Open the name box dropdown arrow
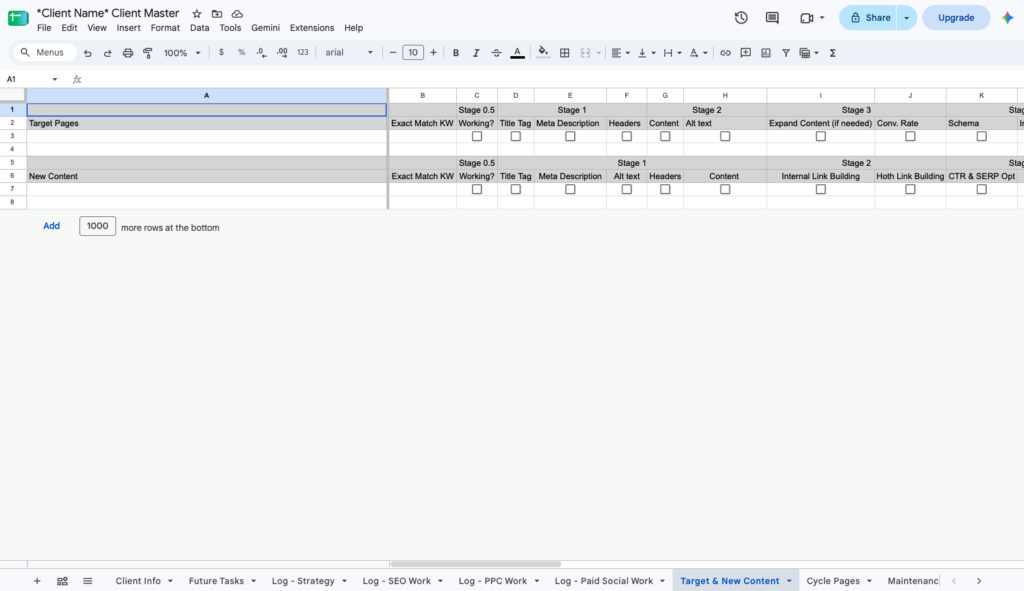This screenshot has width=1024, height=591. tap(55, 80)
